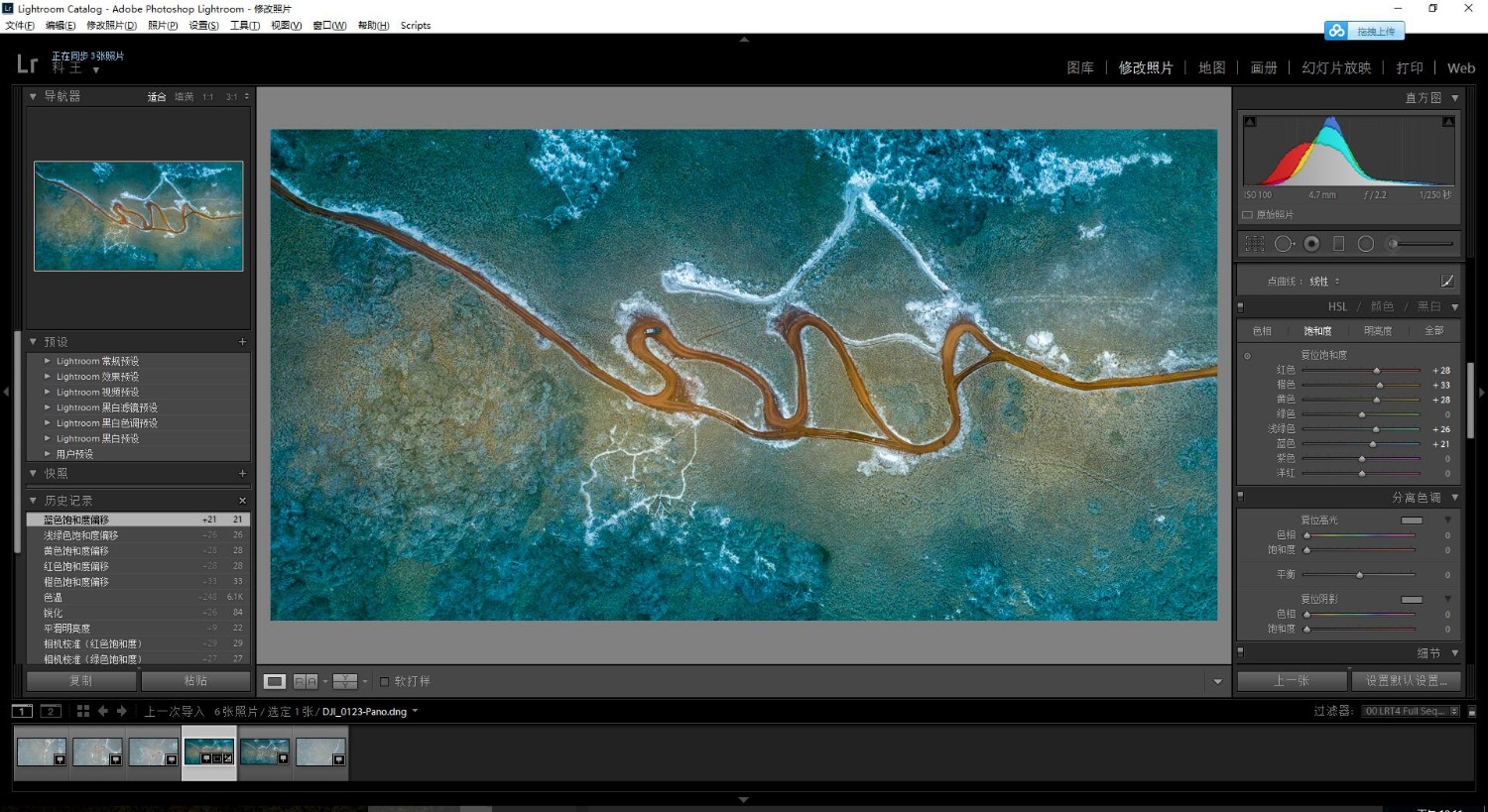Show main window button numbered 1
The height and width of the screenshot is (812, 1488).
[x=22, y=711]
